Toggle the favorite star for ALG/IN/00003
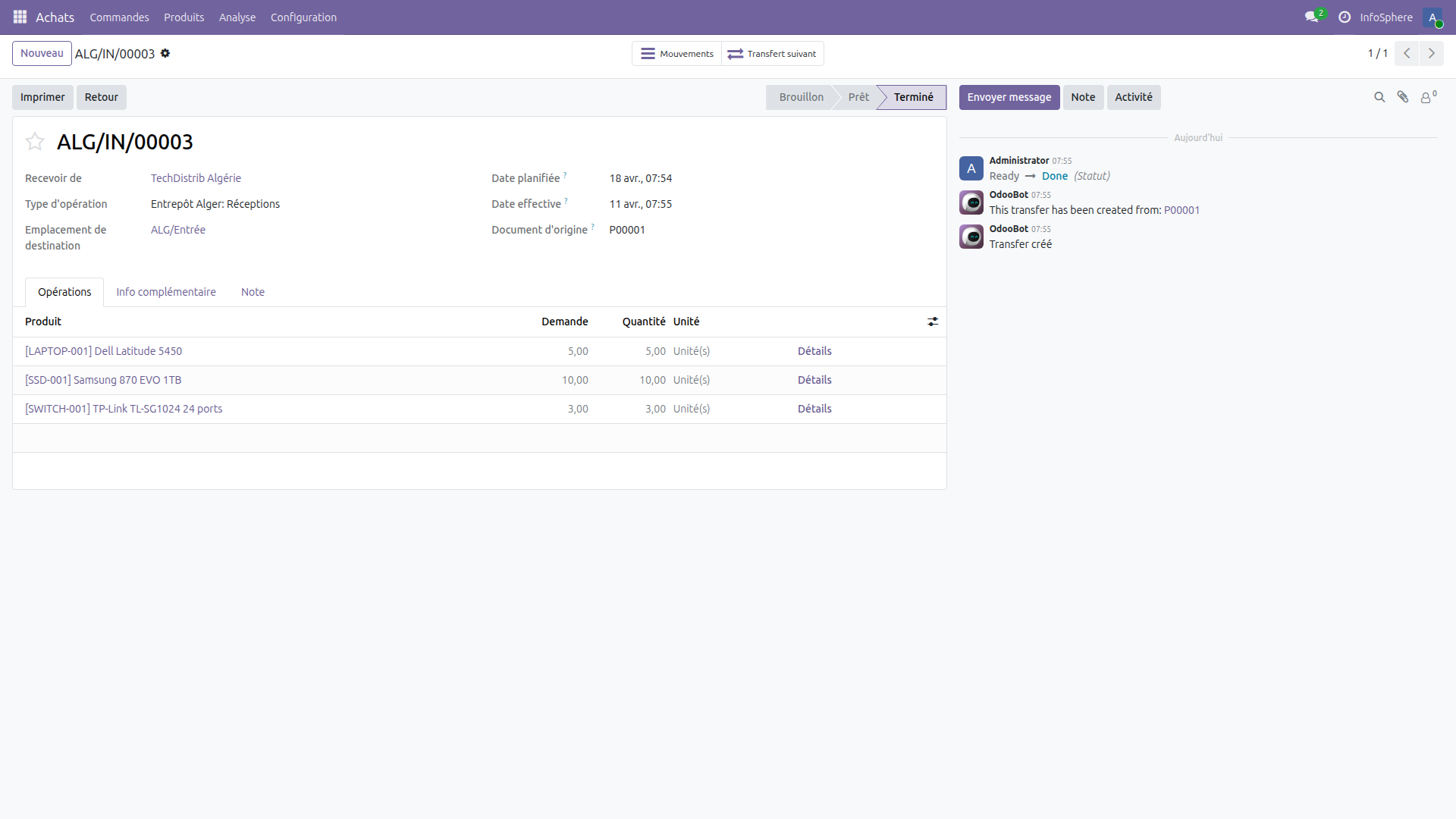This screenshot has height=819, width=1456. point(35,142)
